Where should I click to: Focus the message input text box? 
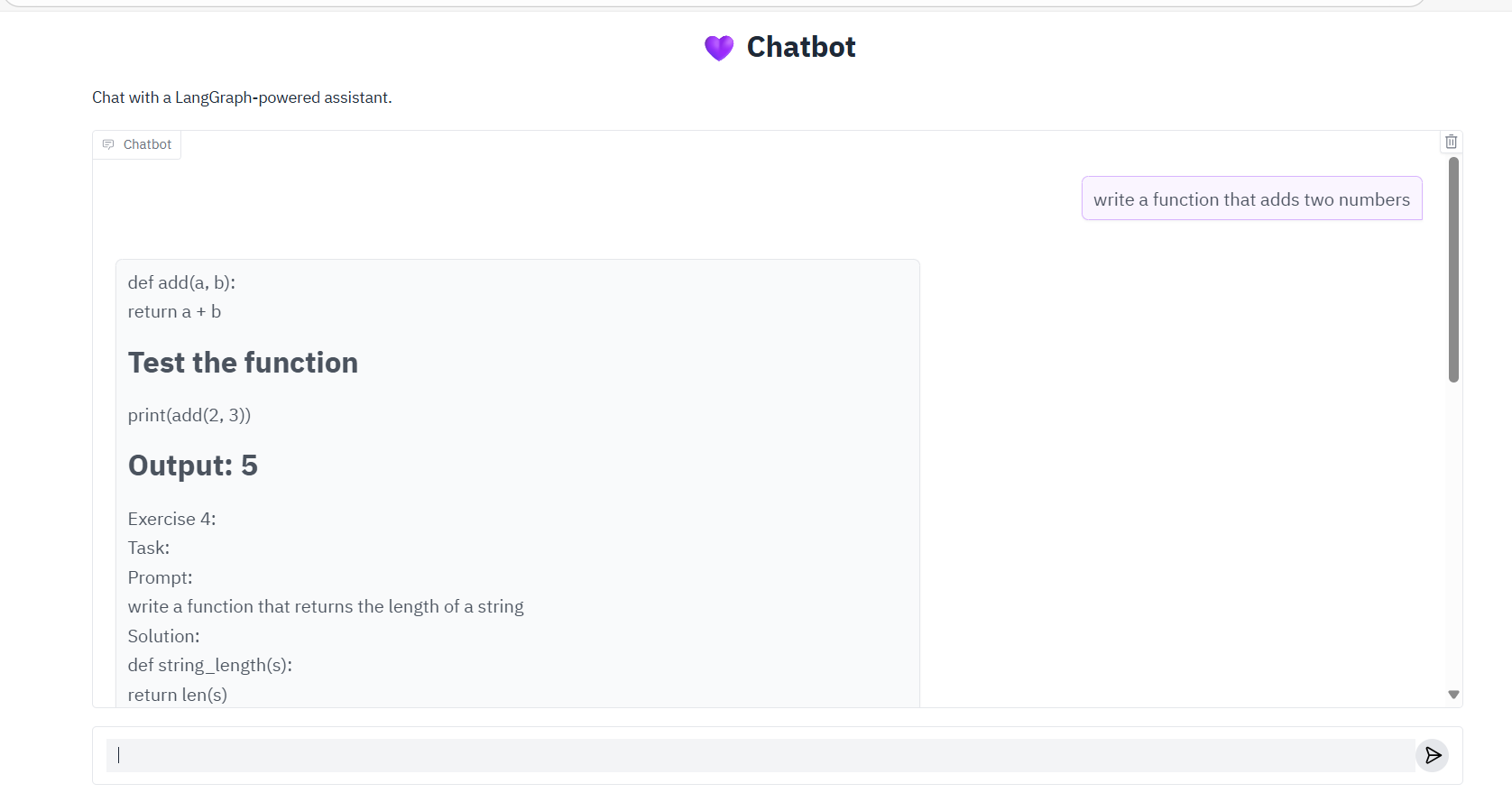click(x=760, y=756)
